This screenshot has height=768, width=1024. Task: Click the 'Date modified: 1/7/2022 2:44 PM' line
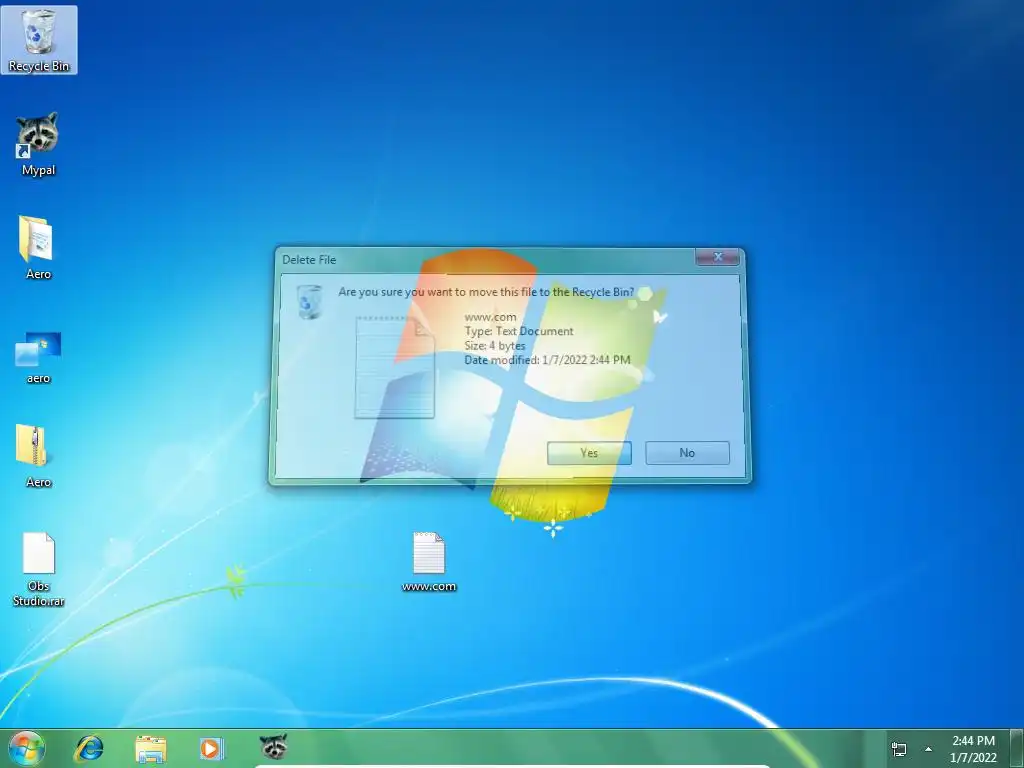pyautogui.click(x=547, y=360)
